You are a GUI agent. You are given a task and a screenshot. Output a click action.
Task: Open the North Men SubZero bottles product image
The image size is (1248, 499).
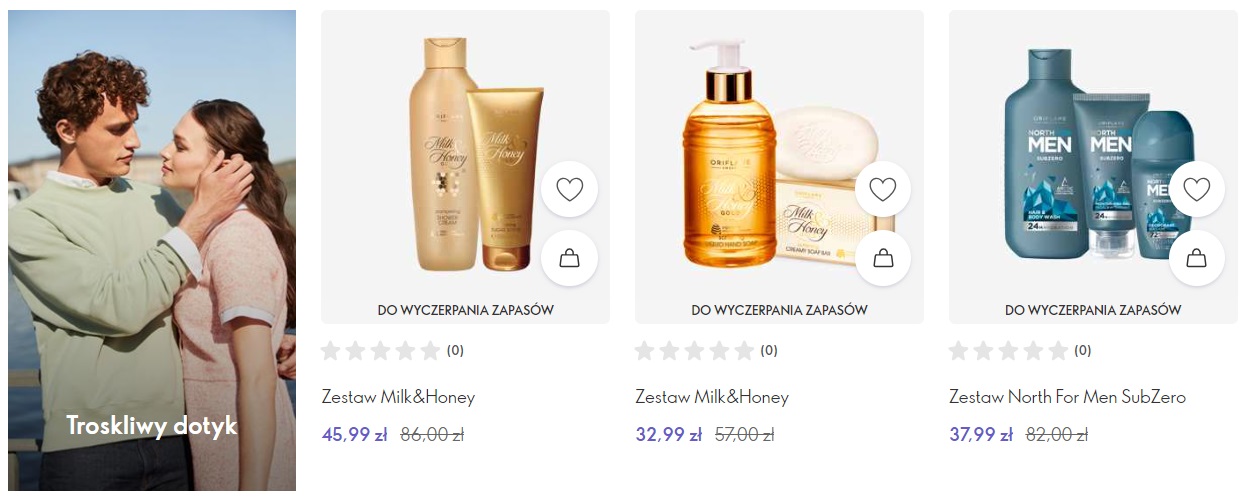point(1093,154)
